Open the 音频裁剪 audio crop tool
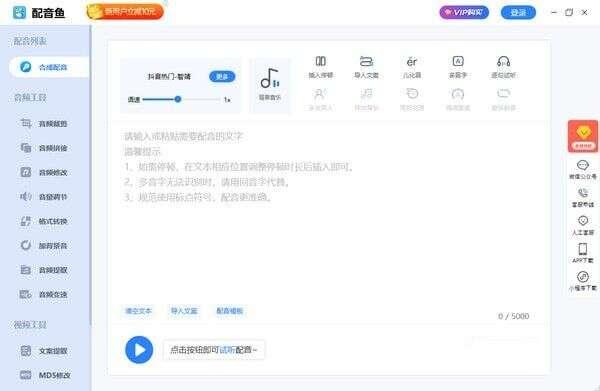This screenshot has width=600, height=391. click(44, 124)
